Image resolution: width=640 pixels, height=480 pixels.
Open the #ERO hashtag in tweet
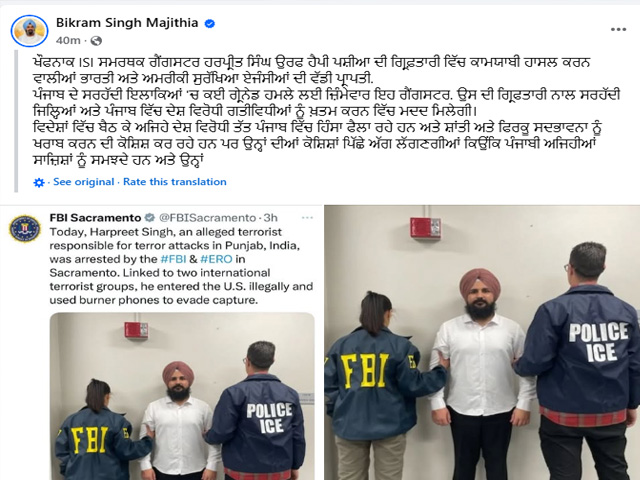click(216, 259)
